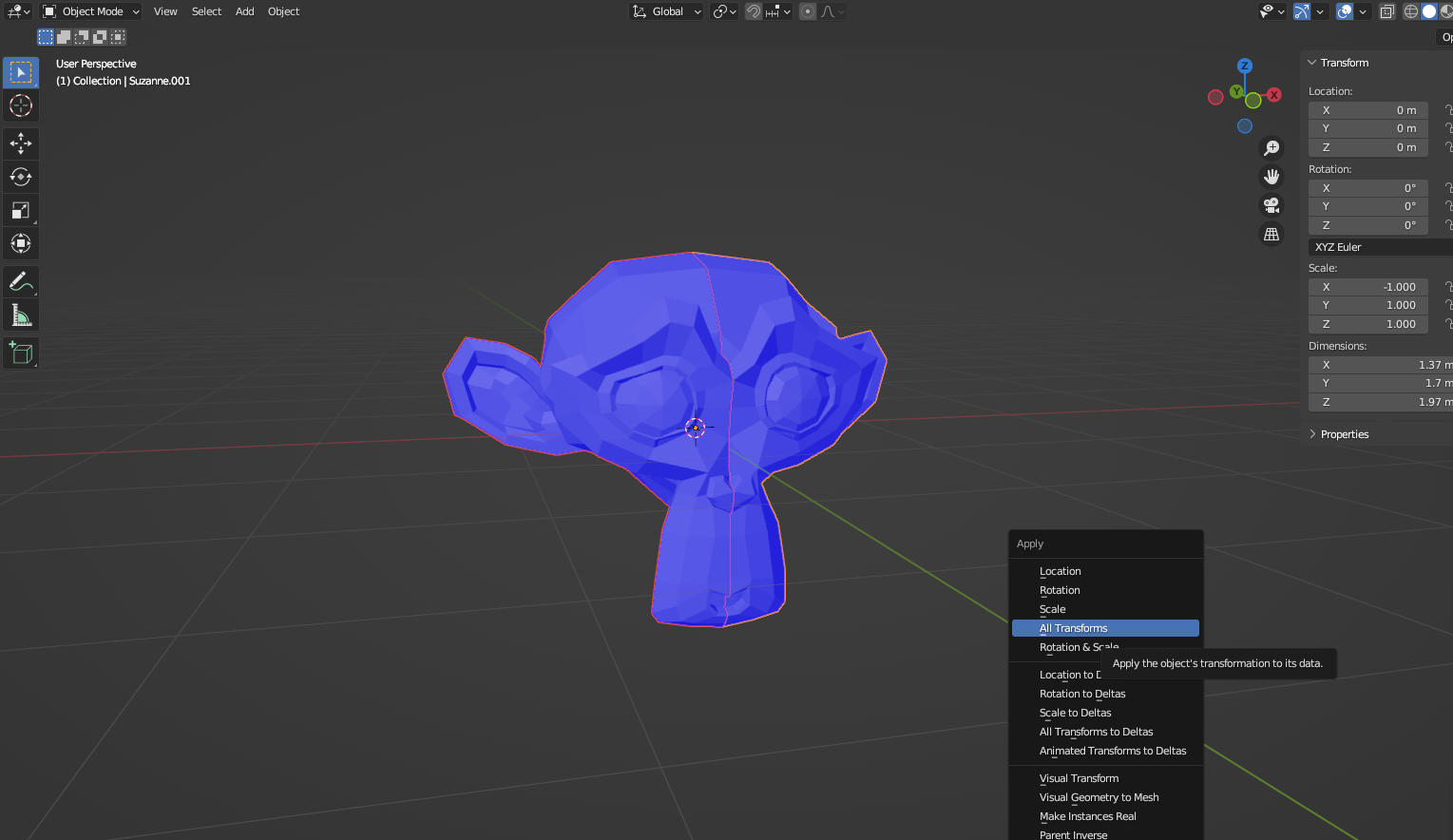Open the View menu
Image resolution: width=1453 pixels, height=840 pixels.
click(x=165, y=11)
